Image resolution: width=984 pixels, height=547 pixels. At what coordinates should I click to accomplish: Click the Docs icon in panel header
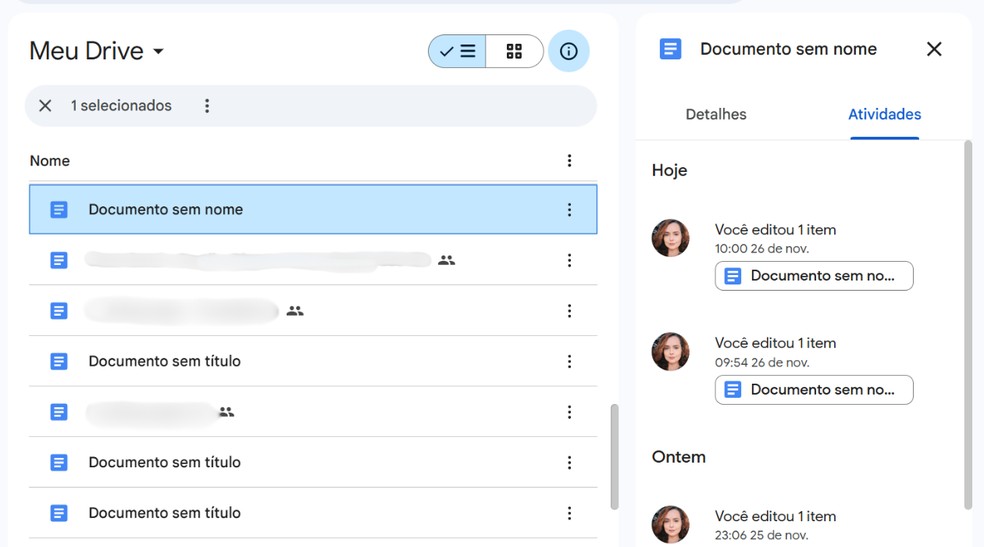tap(670, 49)
